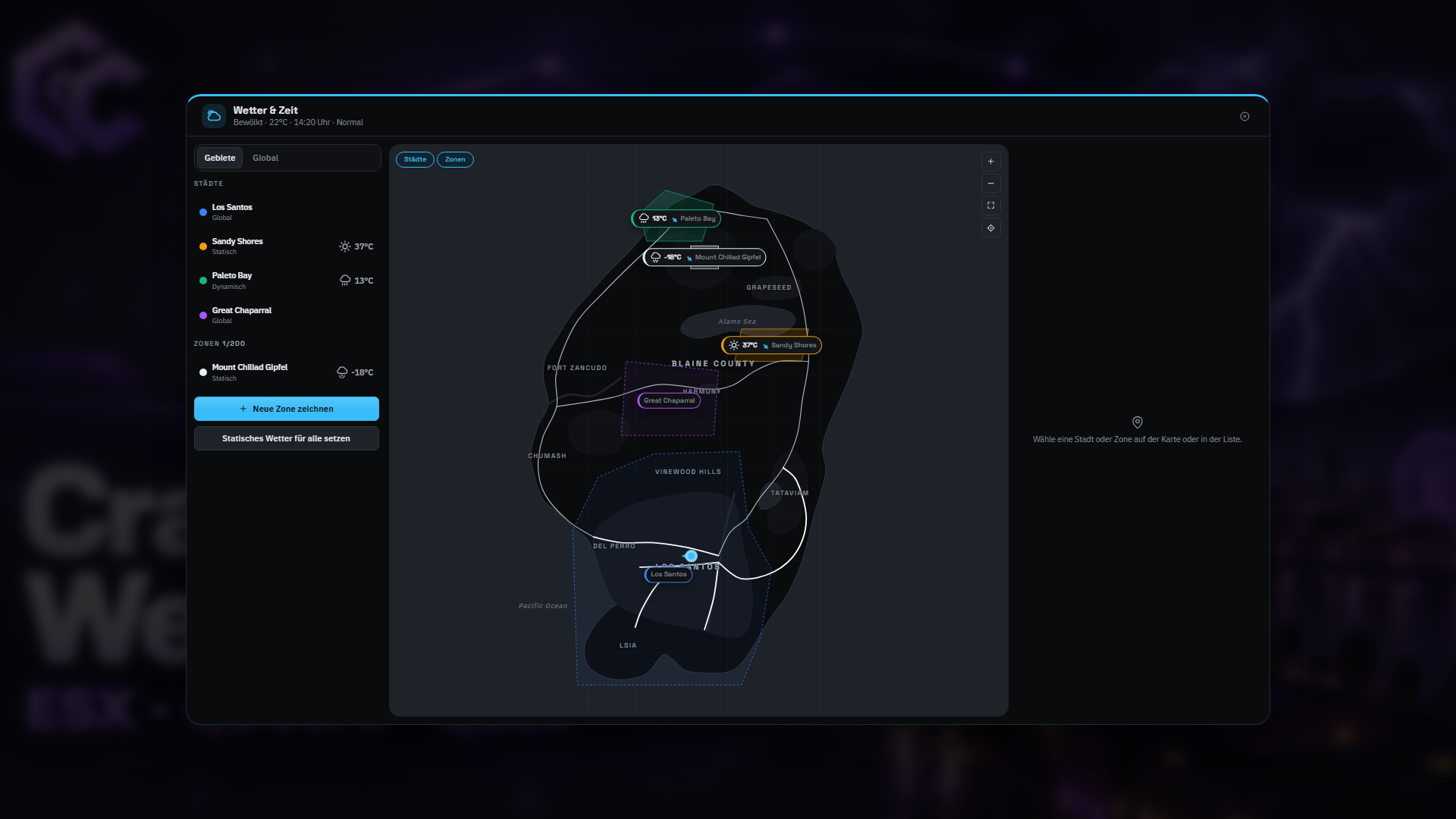
Task: Click the orange dot beside Sandy Shores
Action: [x=203, y=246]
